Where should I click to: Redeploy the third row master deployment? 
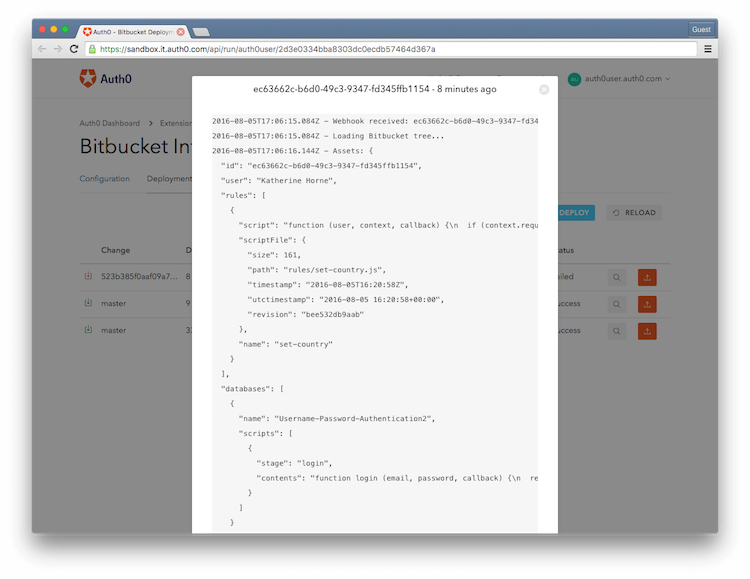point(647,331)
